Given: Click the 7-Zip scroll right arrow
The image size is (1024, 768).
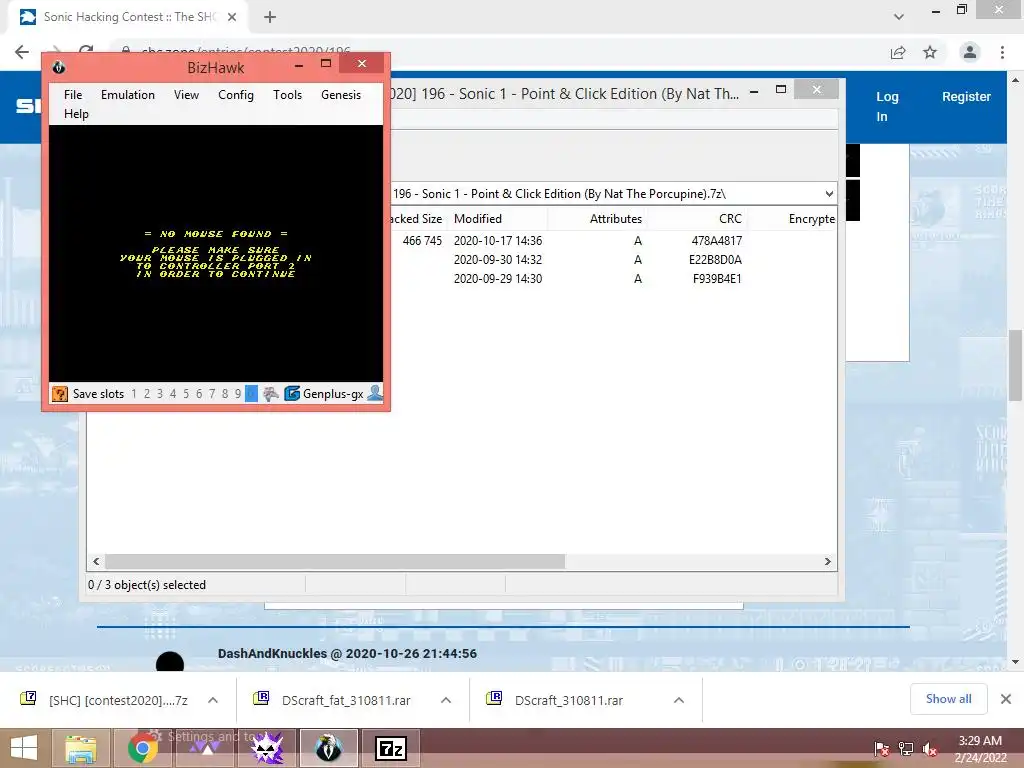Looking at the screenshot, I should [827, 562].
